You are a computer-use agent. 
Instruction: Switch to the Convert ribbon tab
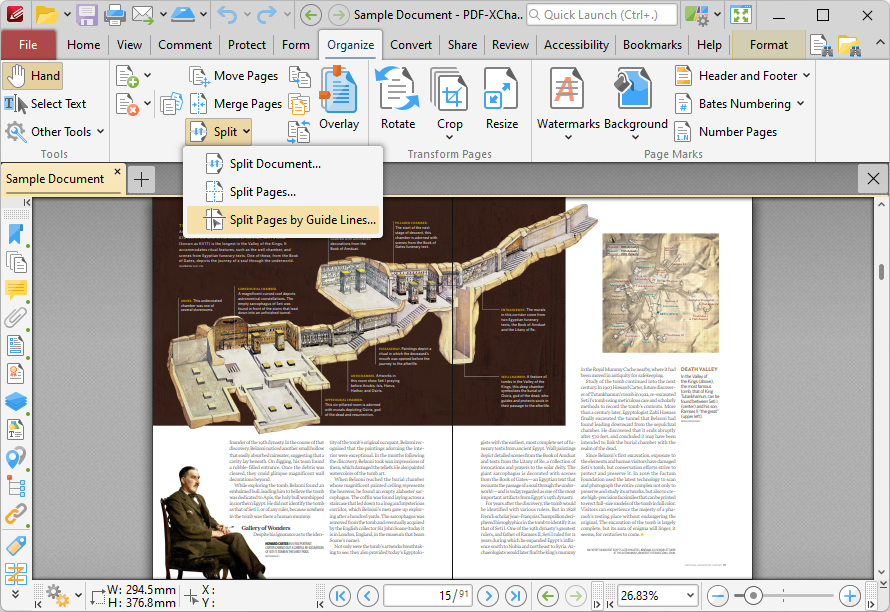click(411, 45)
